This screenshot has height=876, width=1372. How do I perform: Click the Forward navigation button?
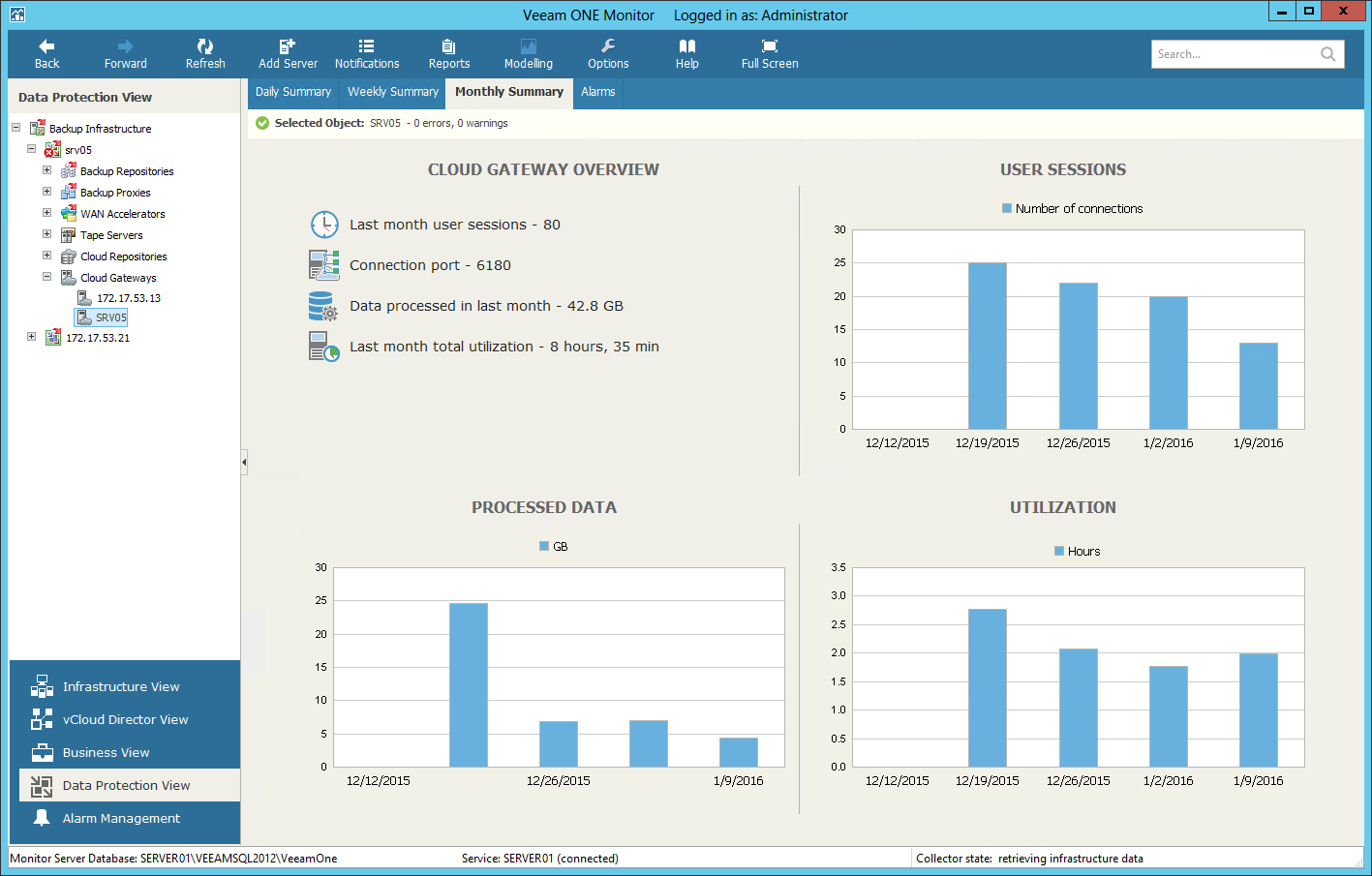(x=126, y=54)
